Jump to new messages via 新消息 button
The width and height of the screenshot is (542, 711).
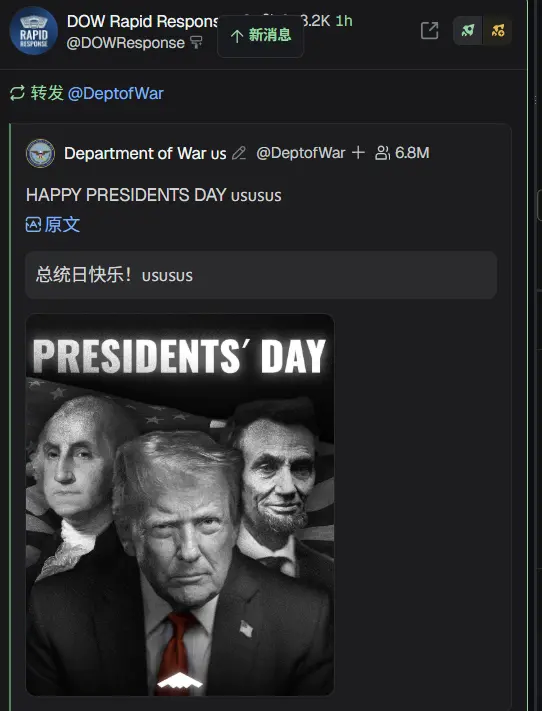[x=260, y=36]
